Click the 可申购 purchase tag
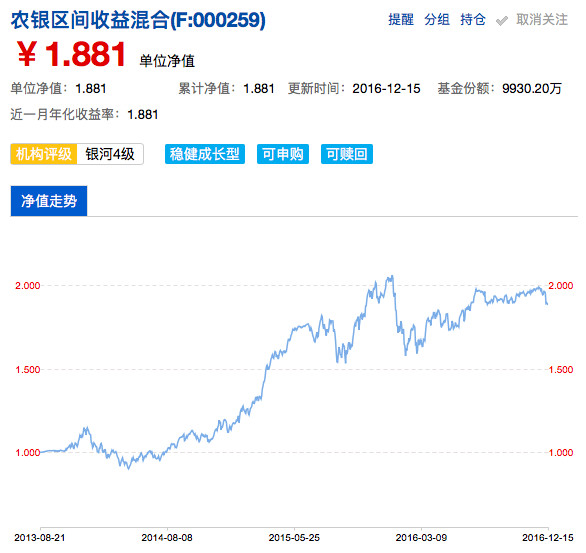 point(283,154)
